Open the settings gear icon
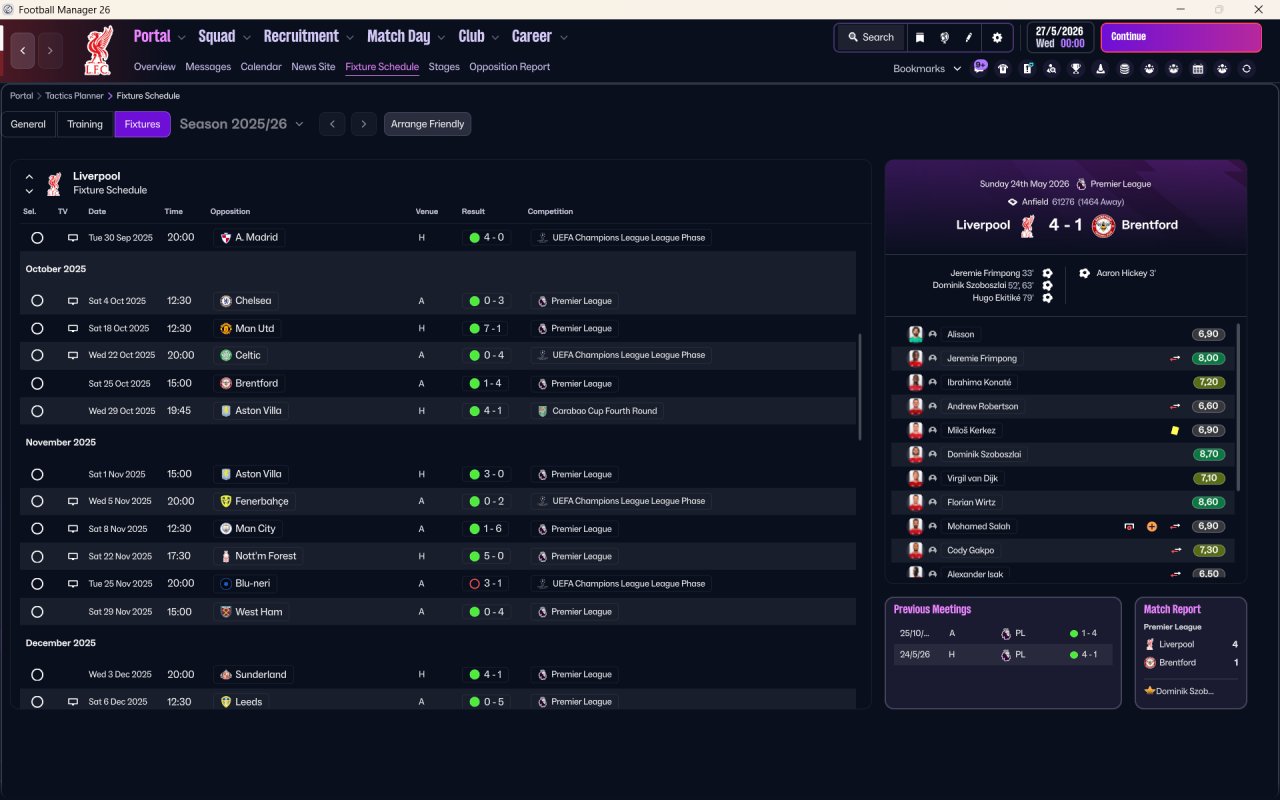 pos(996,37)
